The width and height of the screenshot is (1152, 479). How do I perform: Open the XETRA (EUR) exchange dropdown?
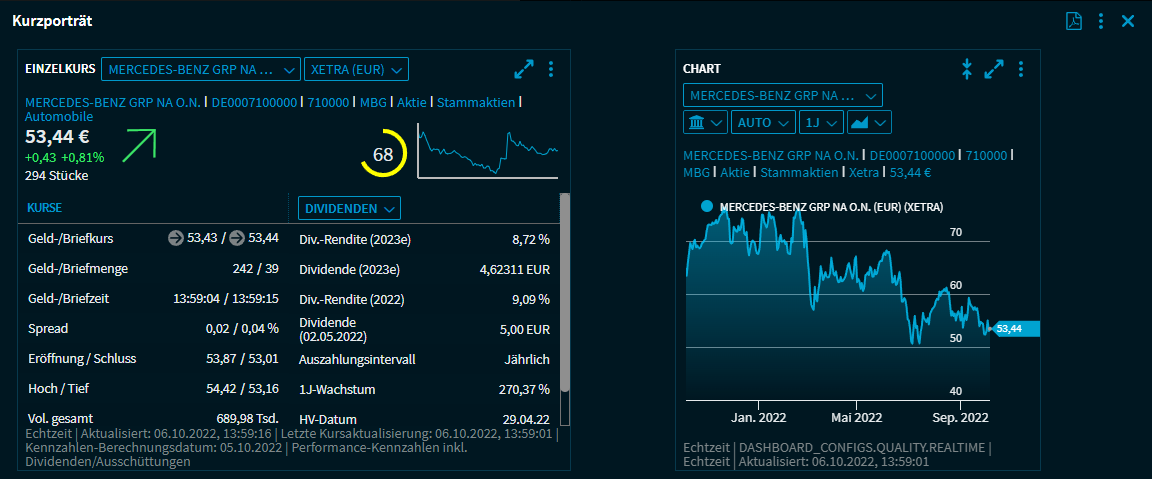pyautogui.click(x=356, y=69)
